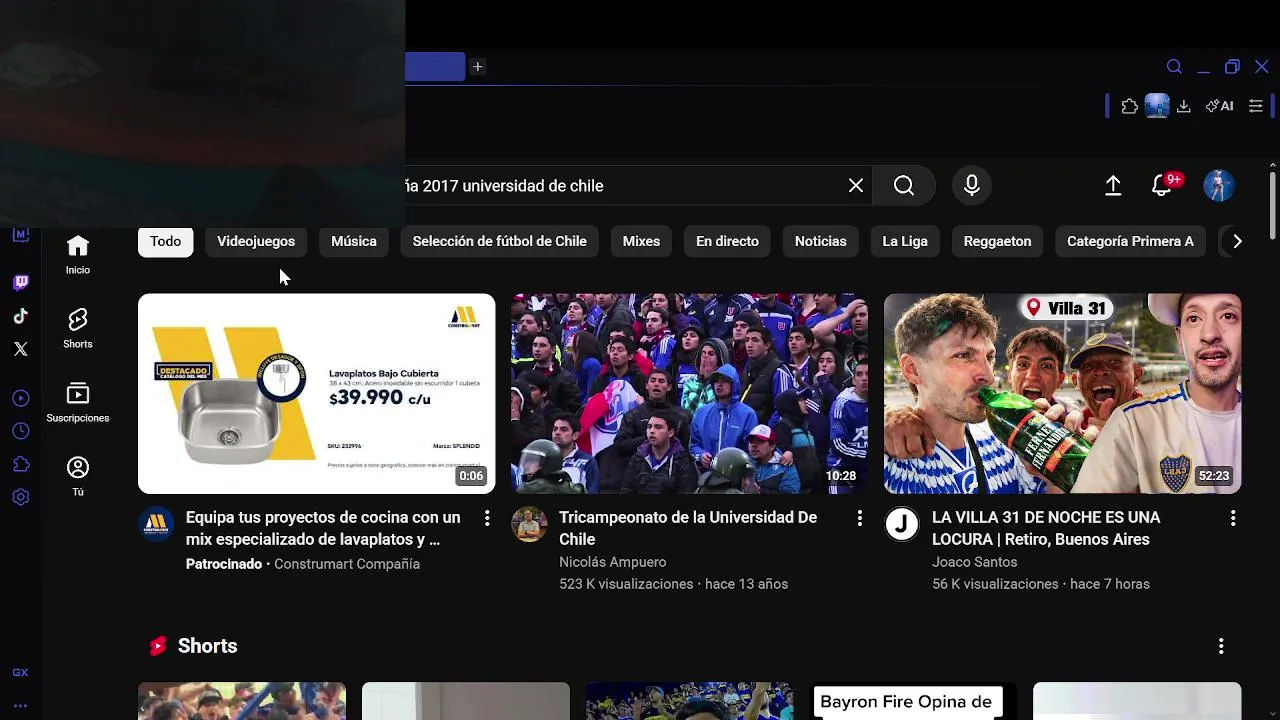
Task: Open the Lavaplatos ad thumbnail
Action: 316,393
